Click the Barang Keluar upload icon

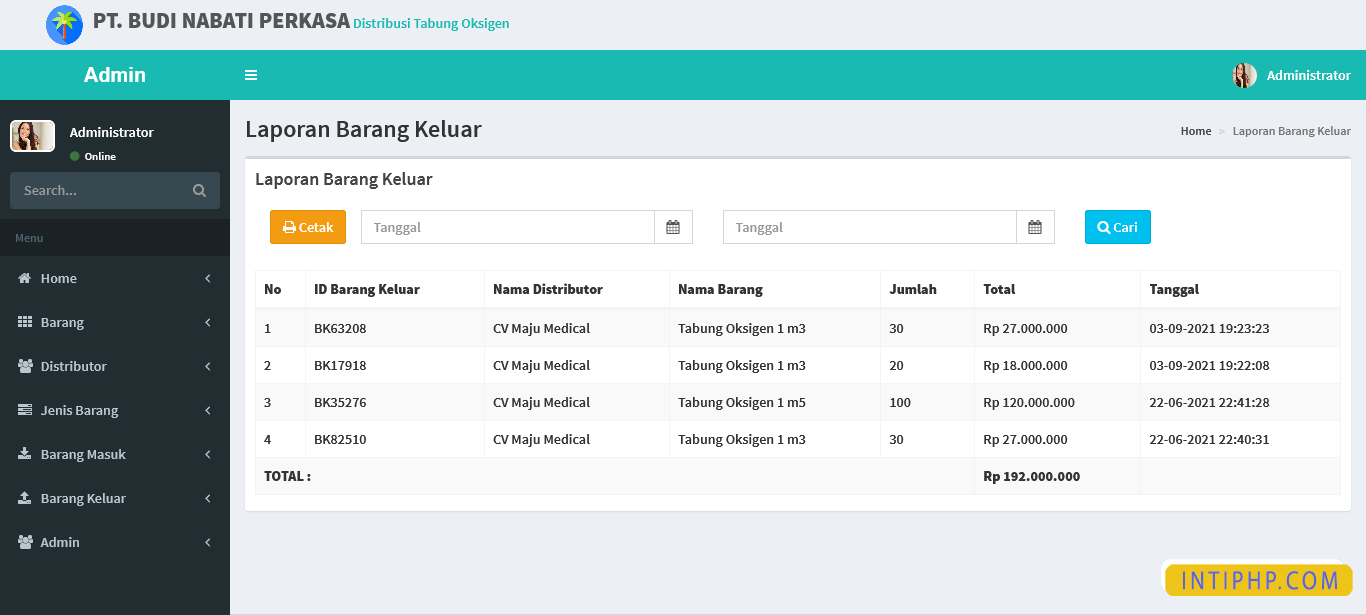point(27,498)
